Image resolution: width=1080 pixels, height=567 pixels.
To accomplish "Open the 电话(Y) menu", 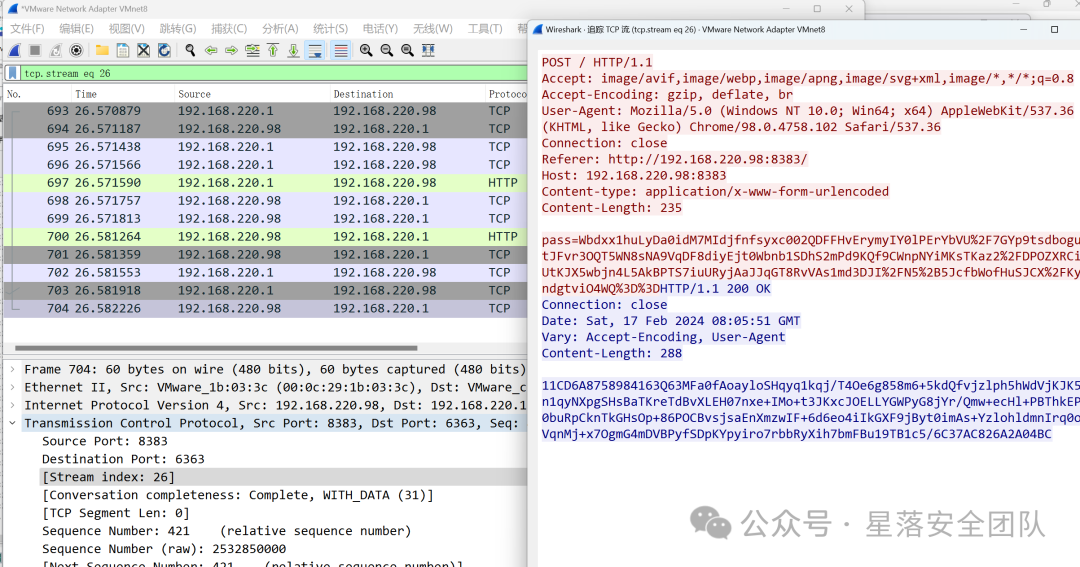I will 380,28.
